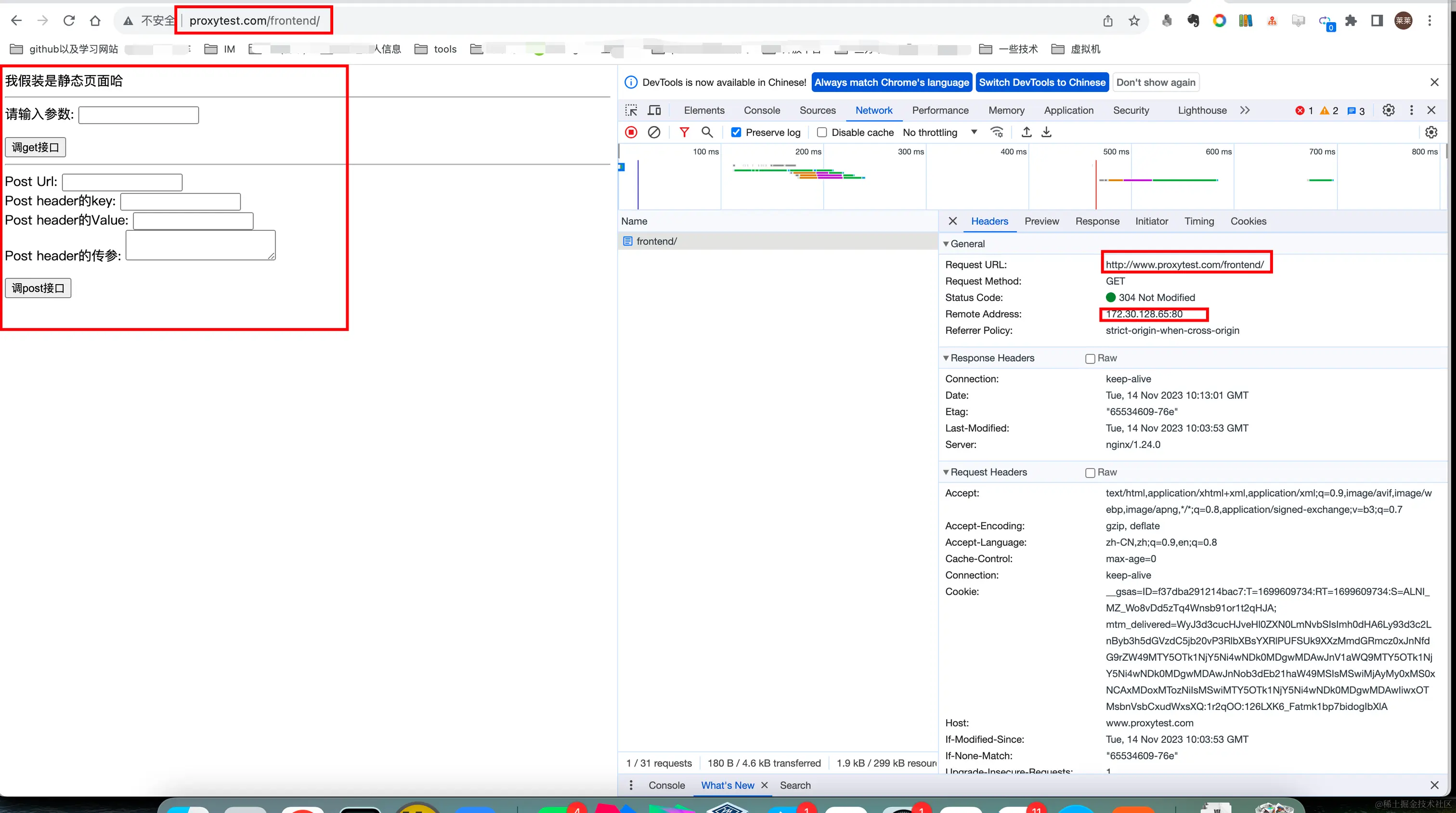This screenshot has width=1456, height=813.
Task: Select the inspect element picker icon
Action: (x=631, y=110)
